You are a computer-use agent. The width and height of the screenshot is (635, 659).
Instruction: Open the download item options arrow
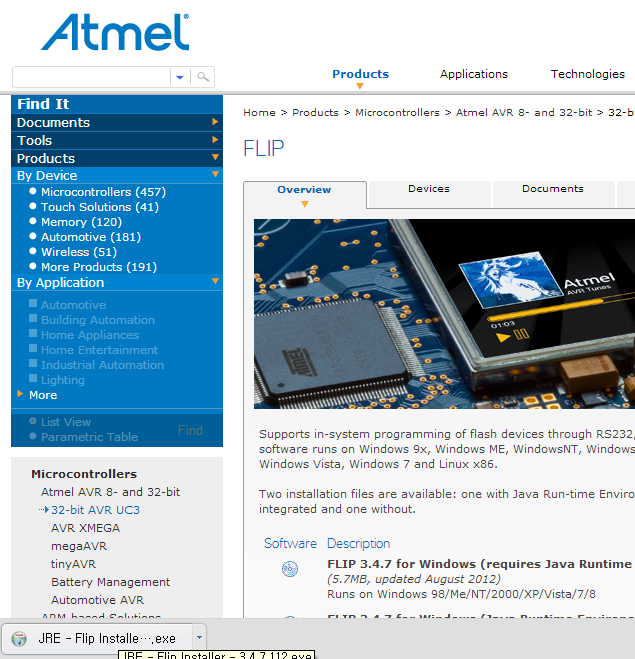point(199,638)
